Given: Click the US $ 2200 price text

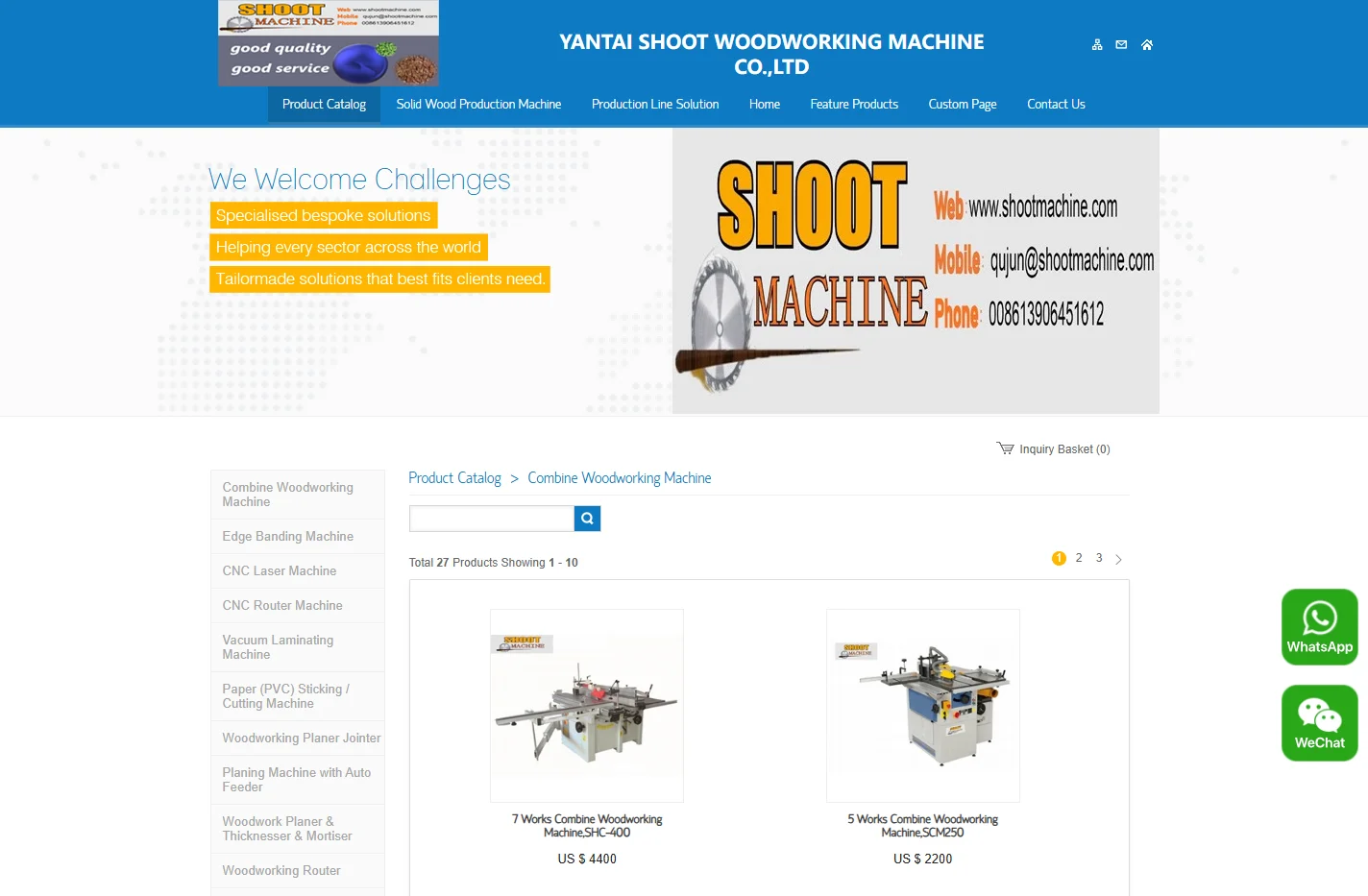Looking at the screenshot, I should [x=923, y=860].
